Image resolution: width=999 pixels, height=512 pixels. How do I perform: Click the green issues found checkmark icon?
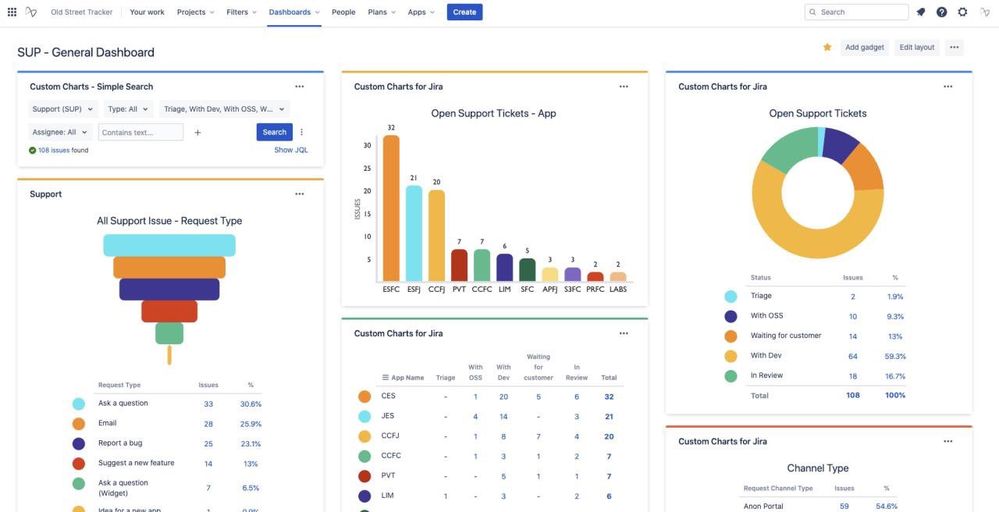pyautogui.click(x=32, y=150)
